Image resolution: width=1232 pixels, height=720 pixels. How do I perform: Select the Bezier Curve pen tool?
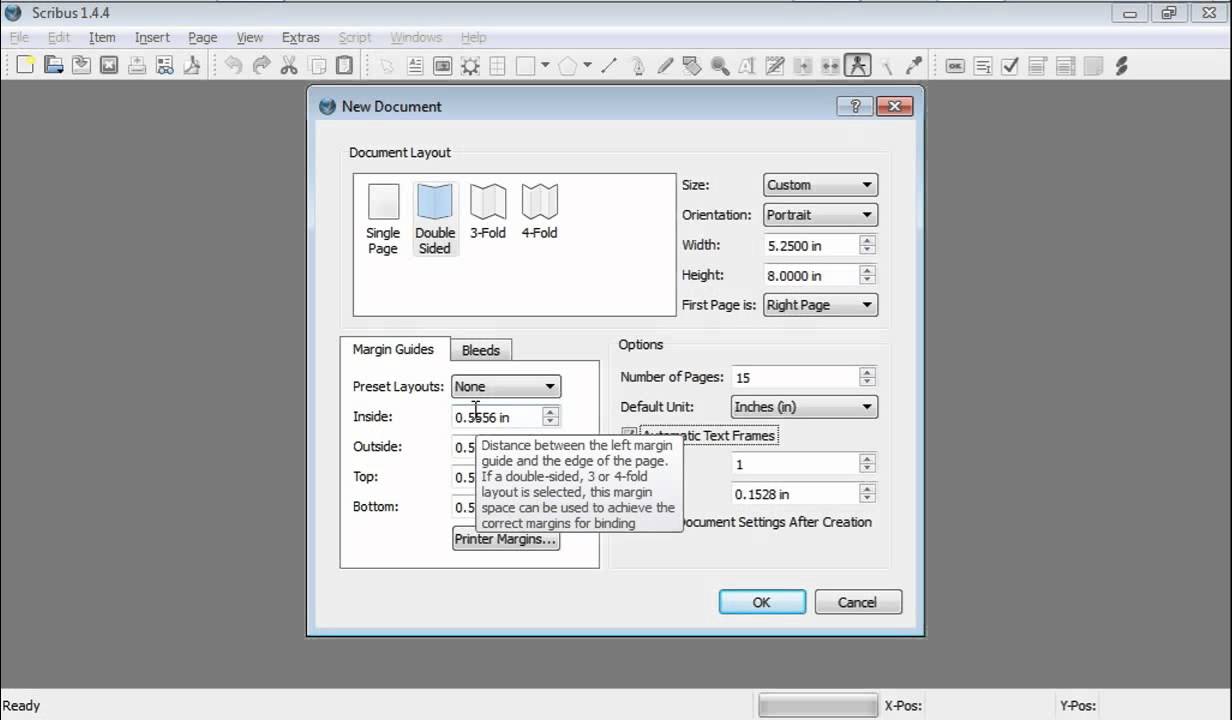point(637,65)
